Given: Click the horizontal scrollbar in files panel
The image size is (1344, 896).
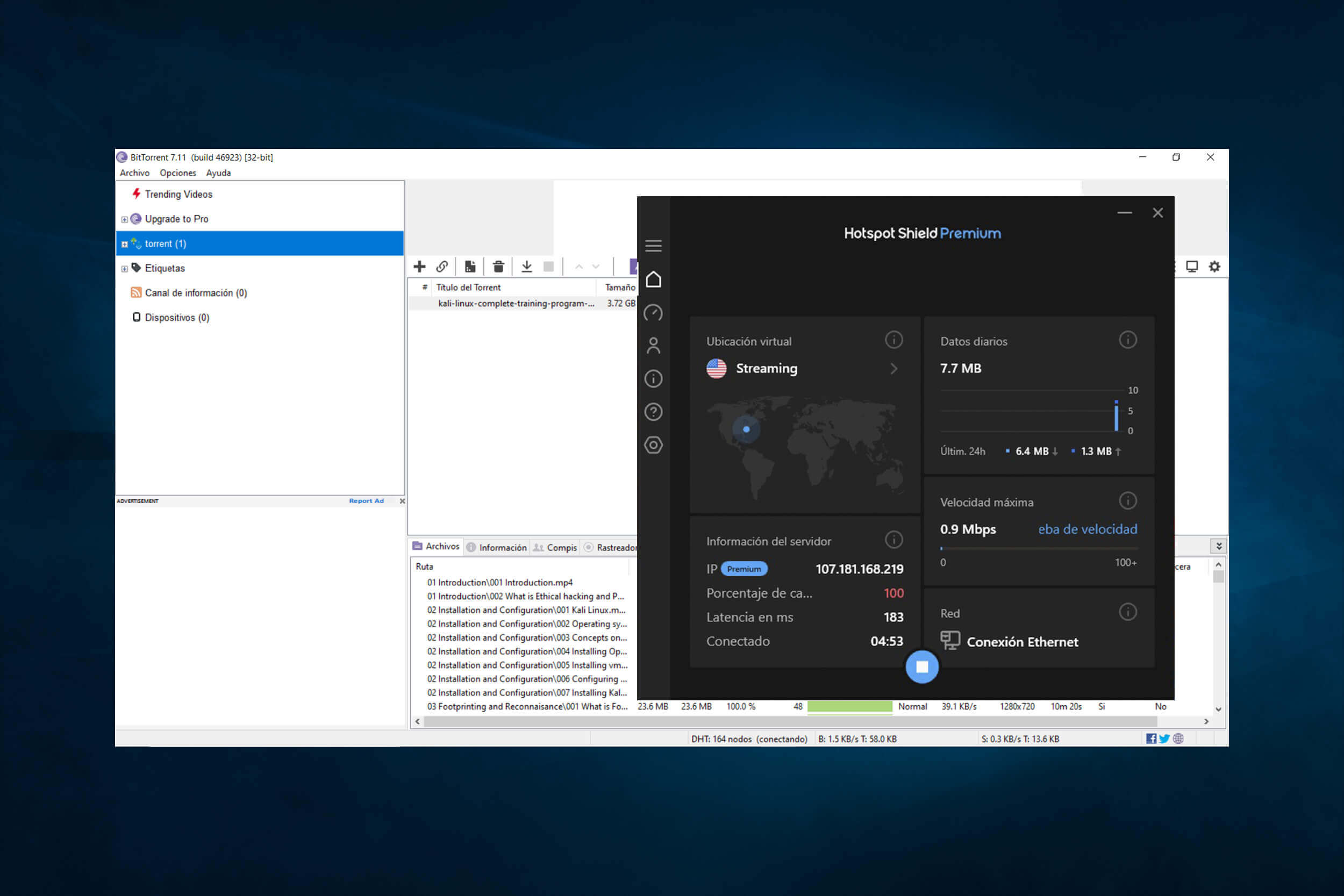Looking at the screenshot, I should [790, 721].
